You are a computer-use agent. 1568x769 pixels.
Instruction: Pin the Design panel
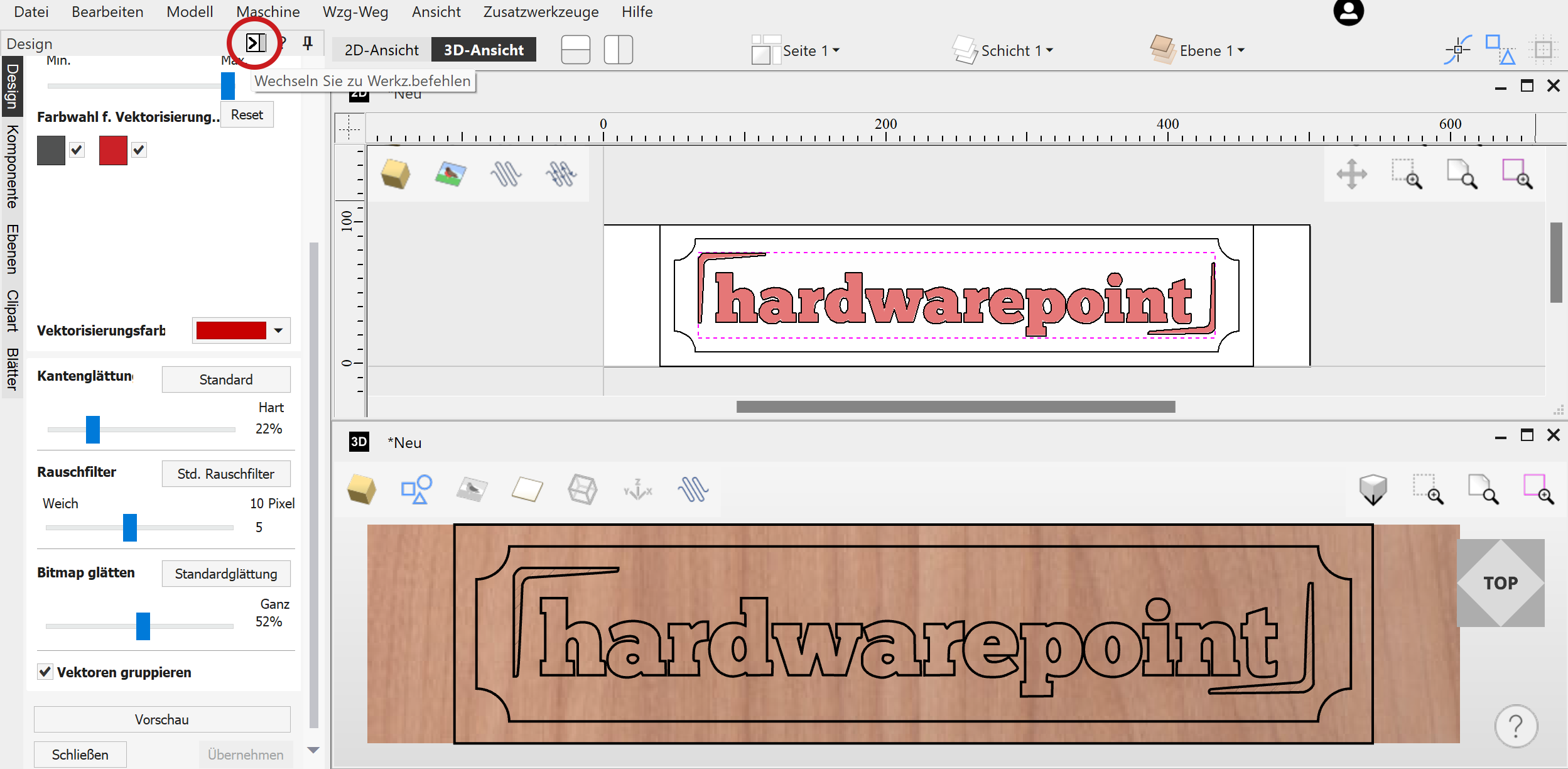308,43
